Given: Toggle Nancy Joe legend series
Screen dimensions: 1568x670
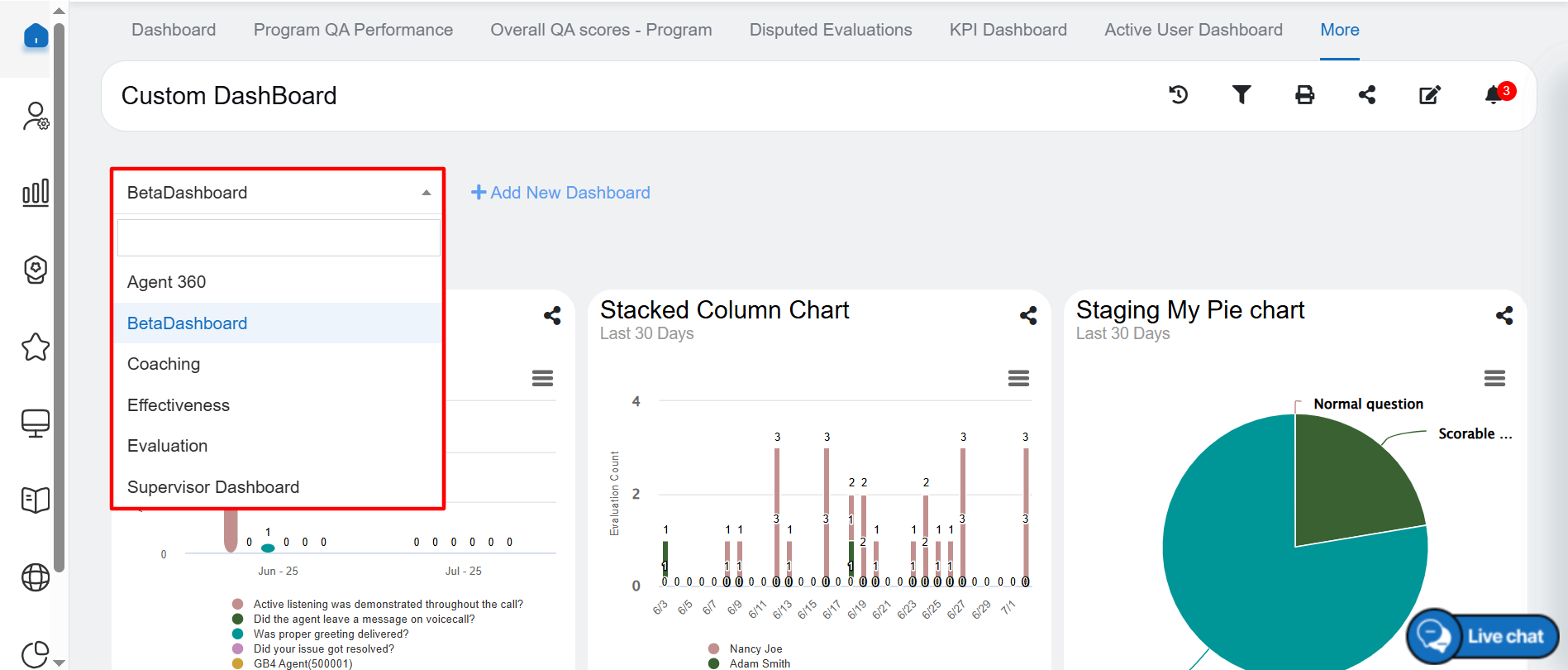Looking at the screenshot, I should tap(755, 649).
